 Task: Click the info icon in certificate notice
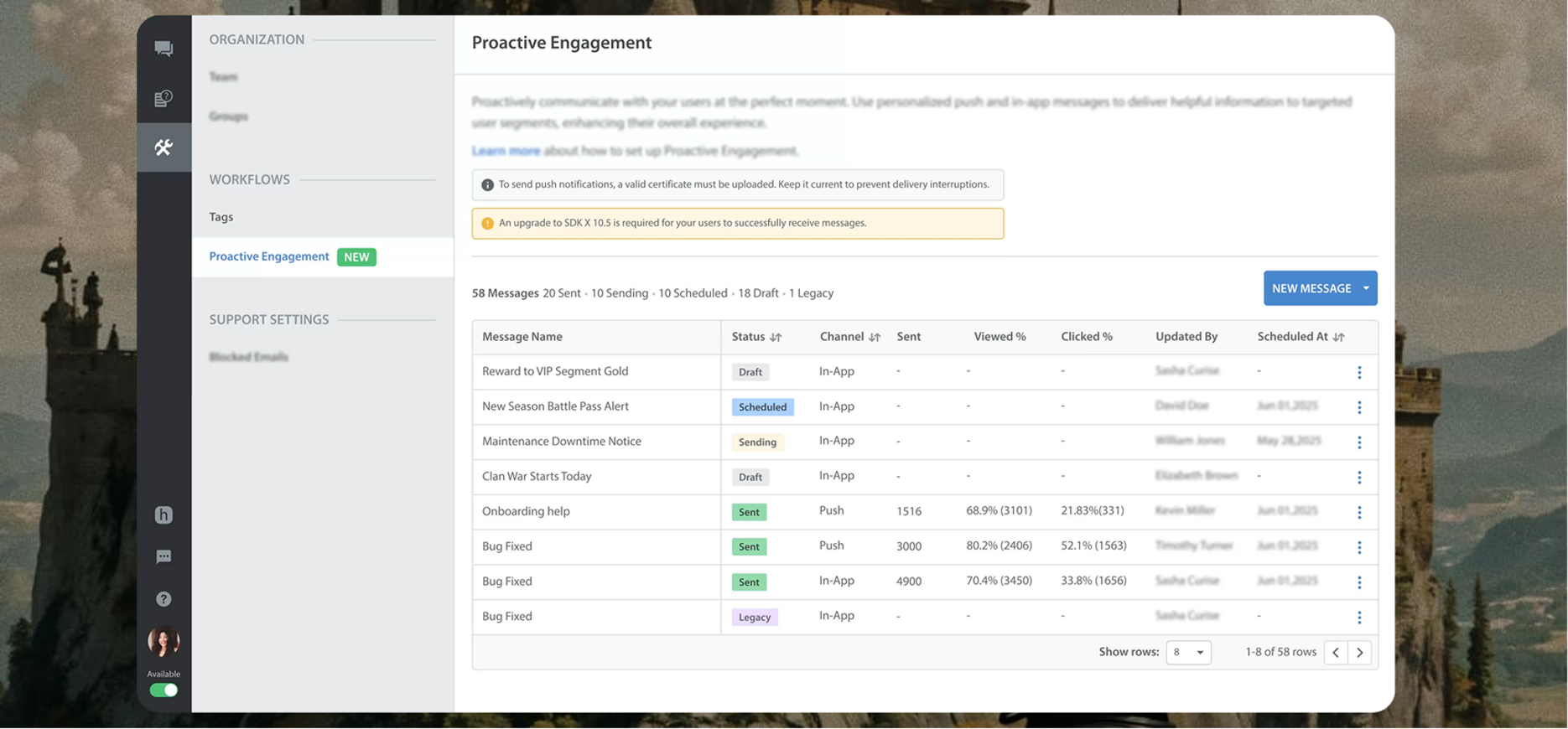pyautogui.click(x=487, y=185)
